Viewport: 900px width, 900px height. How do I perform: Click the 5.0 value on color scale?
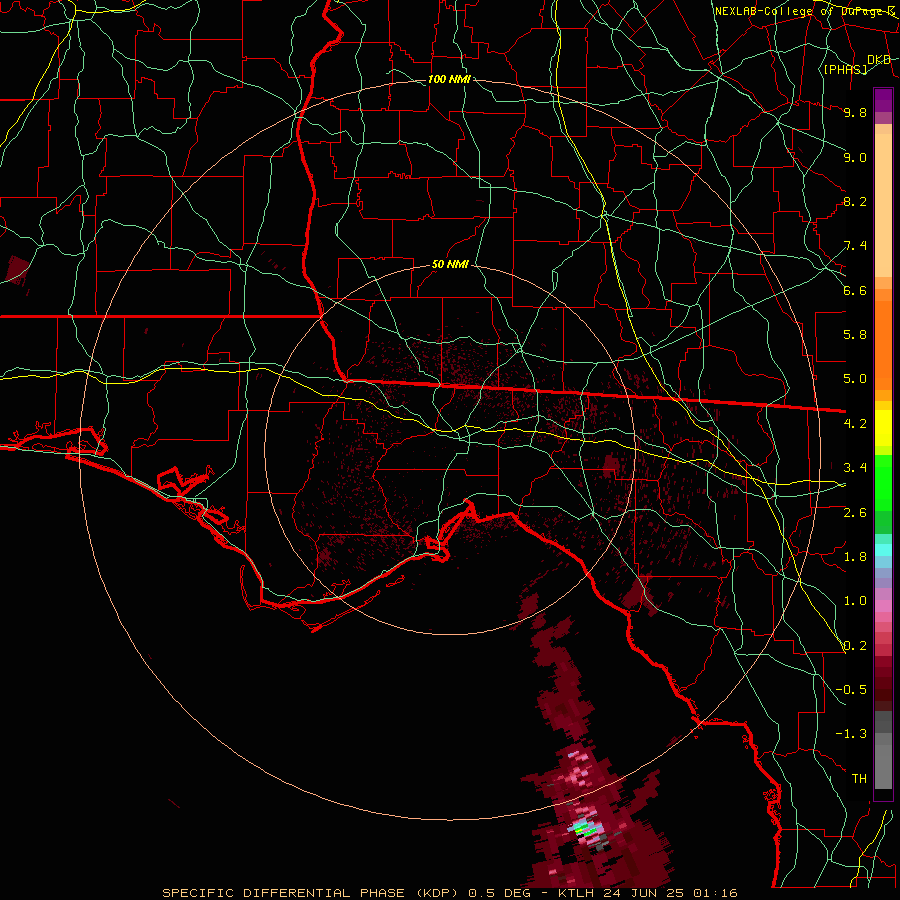click(855, 379)
